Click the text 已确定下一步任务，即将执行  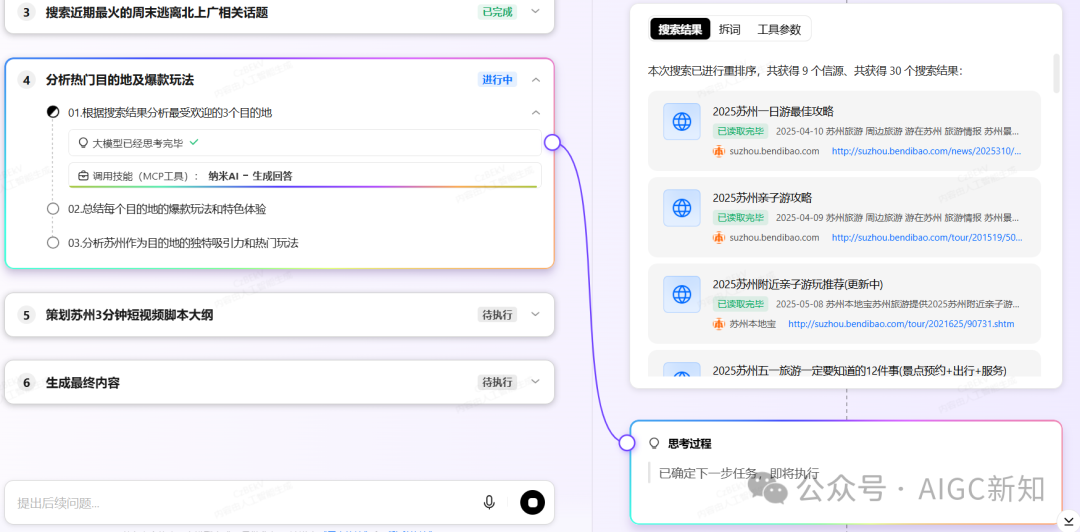click(x=739, y=473)
